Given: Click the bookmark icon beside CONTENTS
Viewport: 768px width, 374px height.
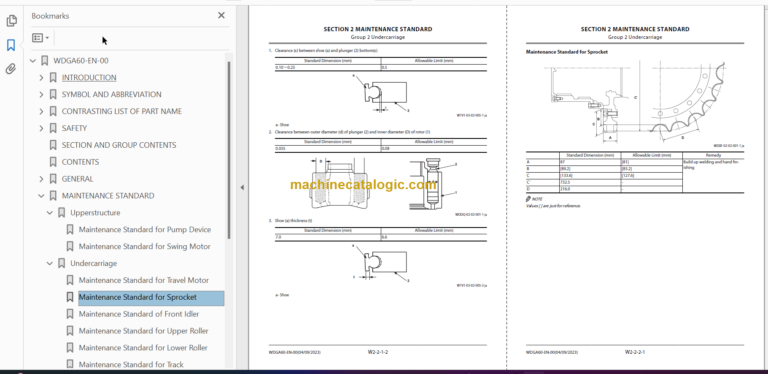Looking at the screenshot, I should (x=53, y=162).
